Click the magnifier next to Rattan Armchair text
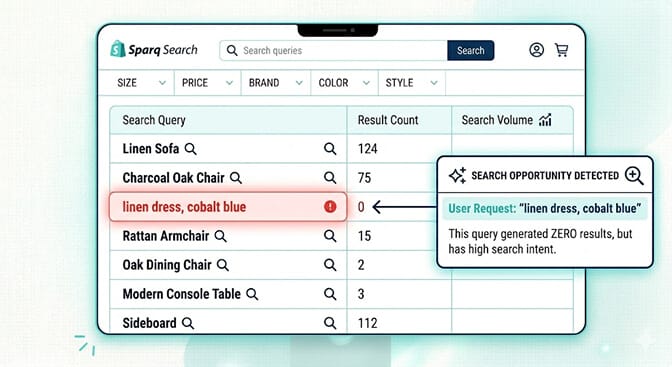The image size is (672, 367). 221,236
